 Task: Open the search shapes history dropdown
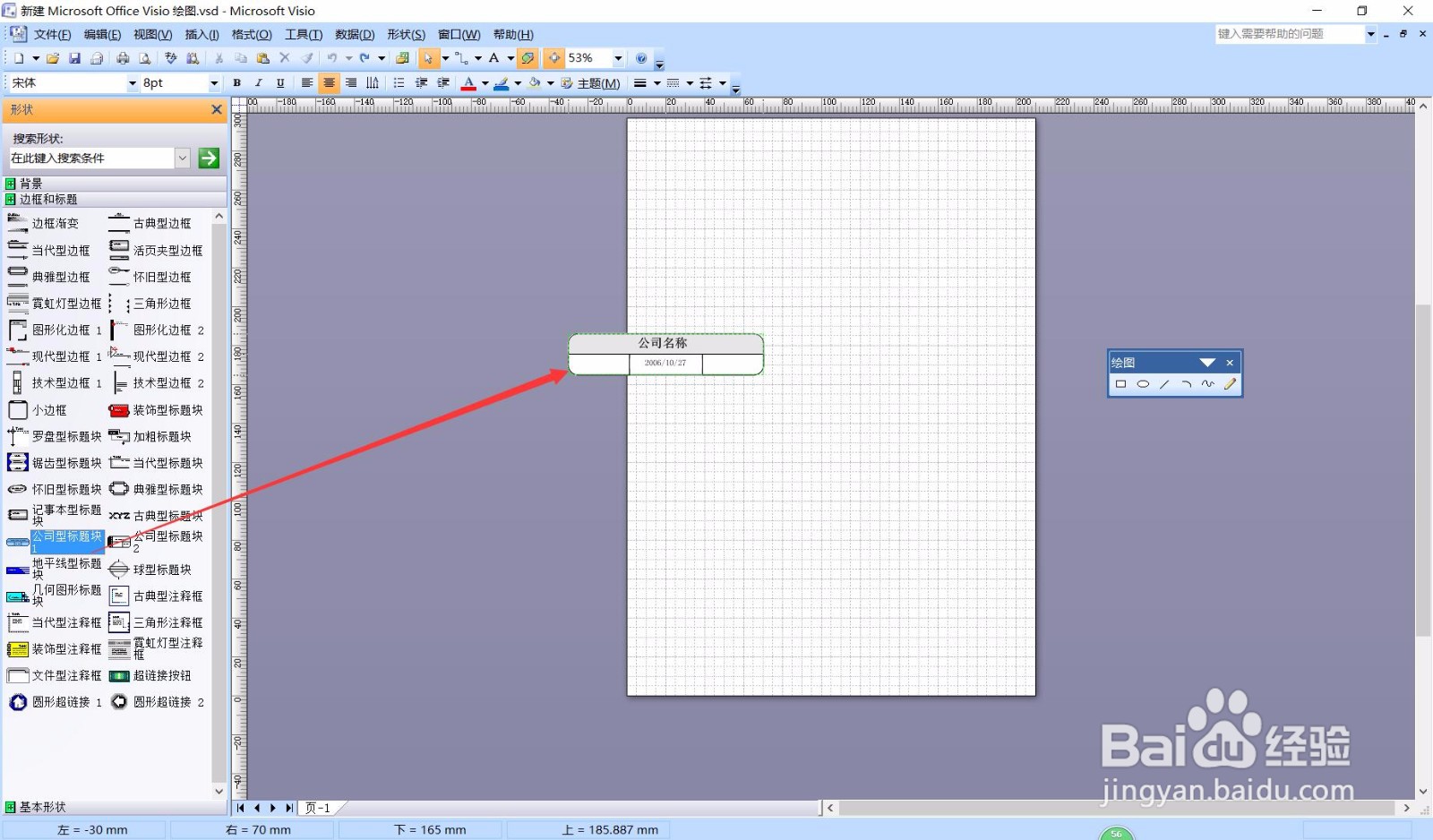(x=183, y=158)
